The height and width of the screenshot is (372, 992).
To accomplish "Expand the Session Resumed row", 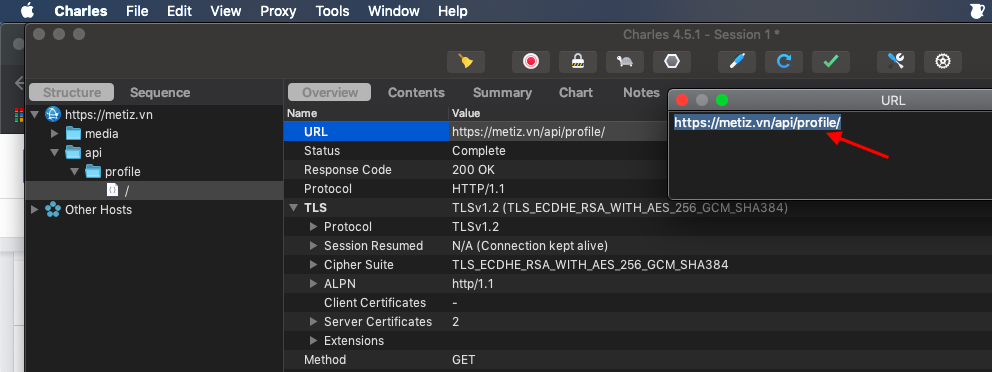I will 313,245.
